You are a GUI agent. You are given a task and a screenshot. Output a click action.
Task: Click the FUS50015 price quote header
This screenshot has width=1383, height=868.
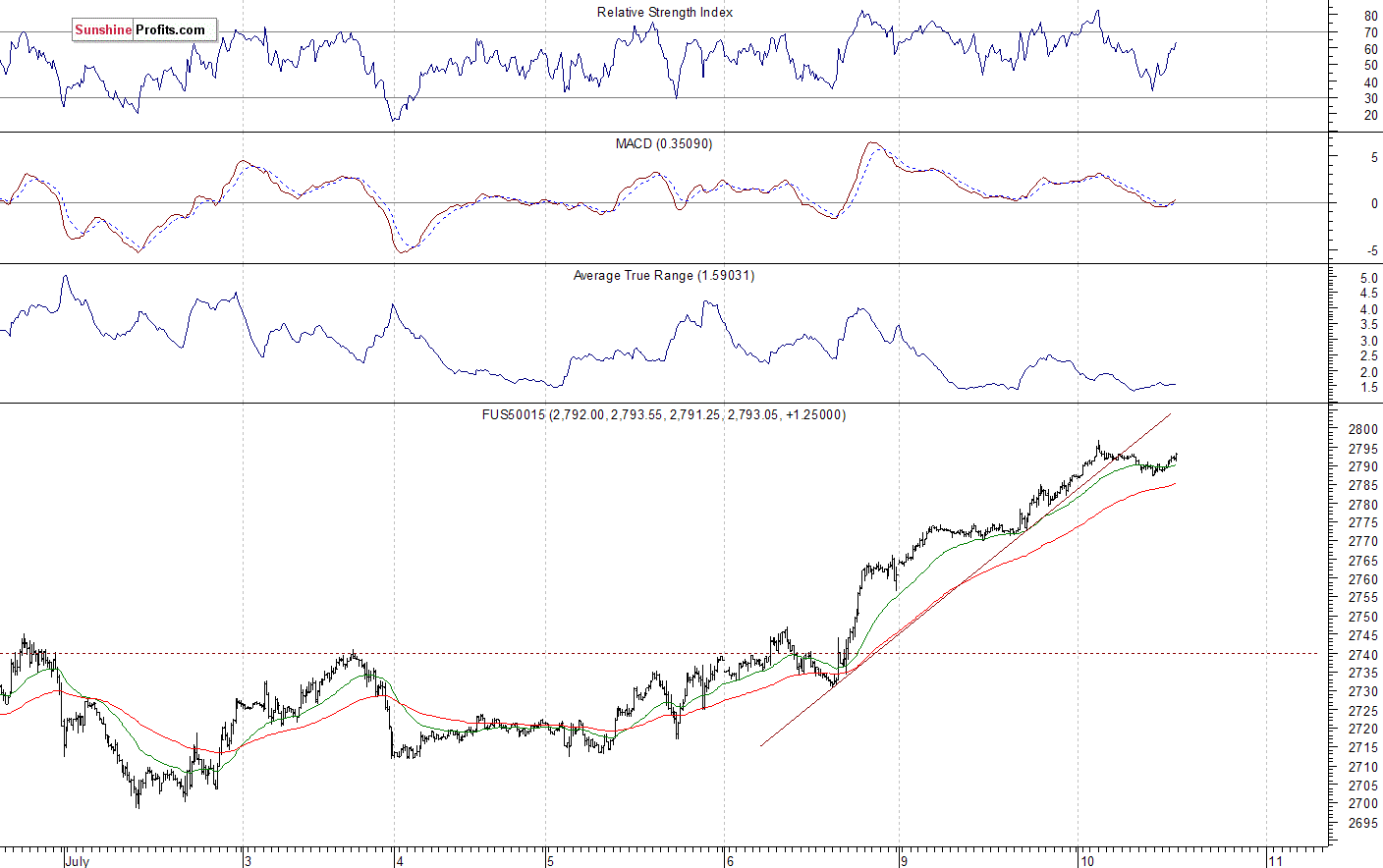(x=664, y=415)
